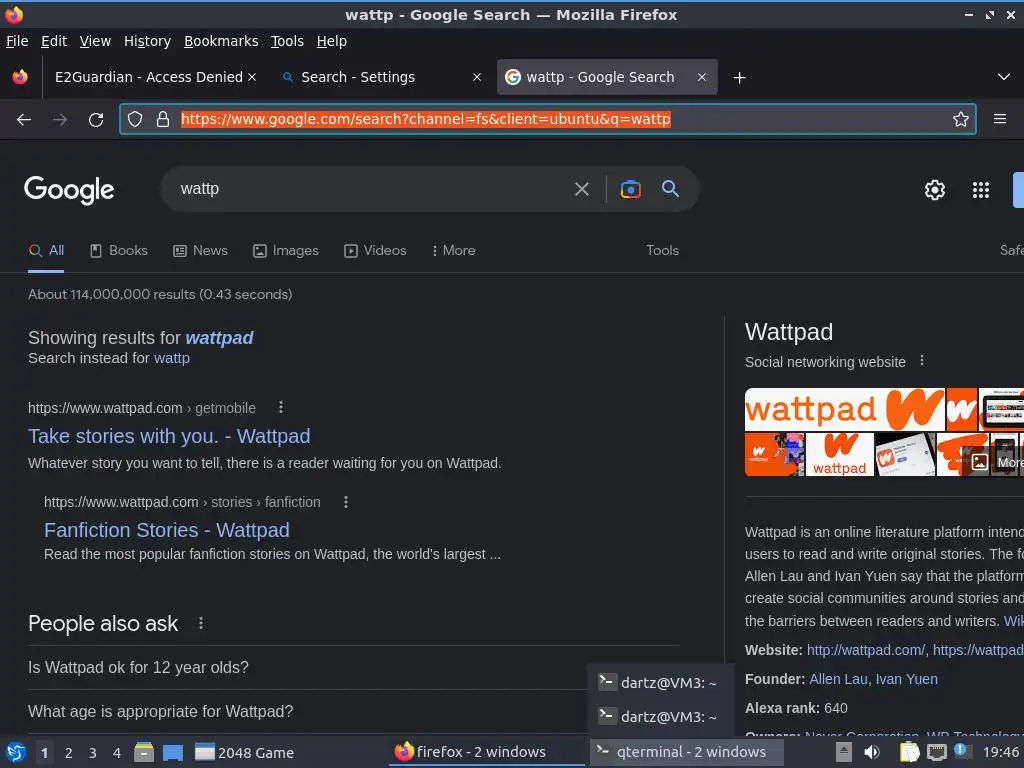Go to Google homepage via logo

pyautogui.click(x=69, y=190)
